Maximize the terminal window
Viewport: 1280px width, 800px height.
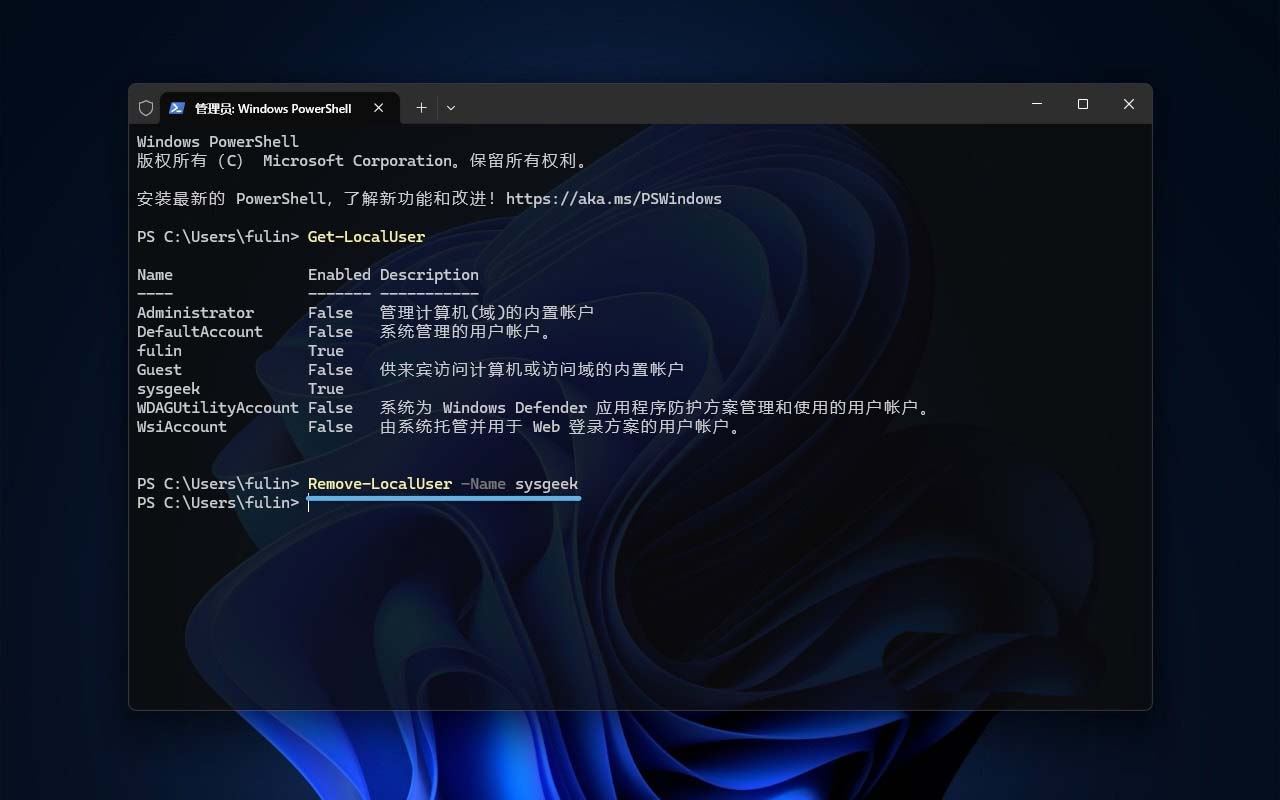tap(1082, 105)
